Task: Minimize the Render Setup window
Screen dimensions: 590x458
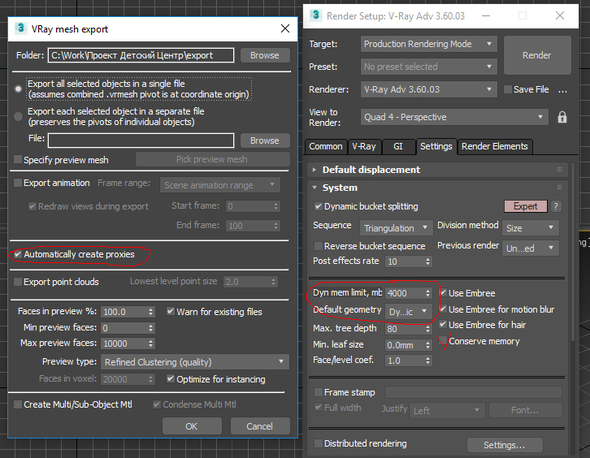Action: click(x=486, y=15)
